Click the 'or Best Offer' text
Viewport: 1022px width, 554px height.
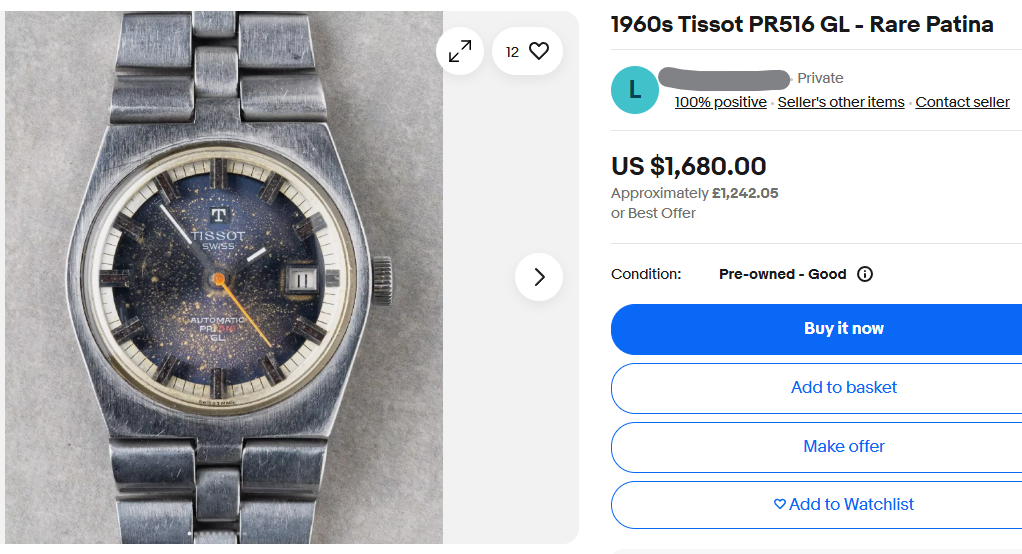[653, 213]
